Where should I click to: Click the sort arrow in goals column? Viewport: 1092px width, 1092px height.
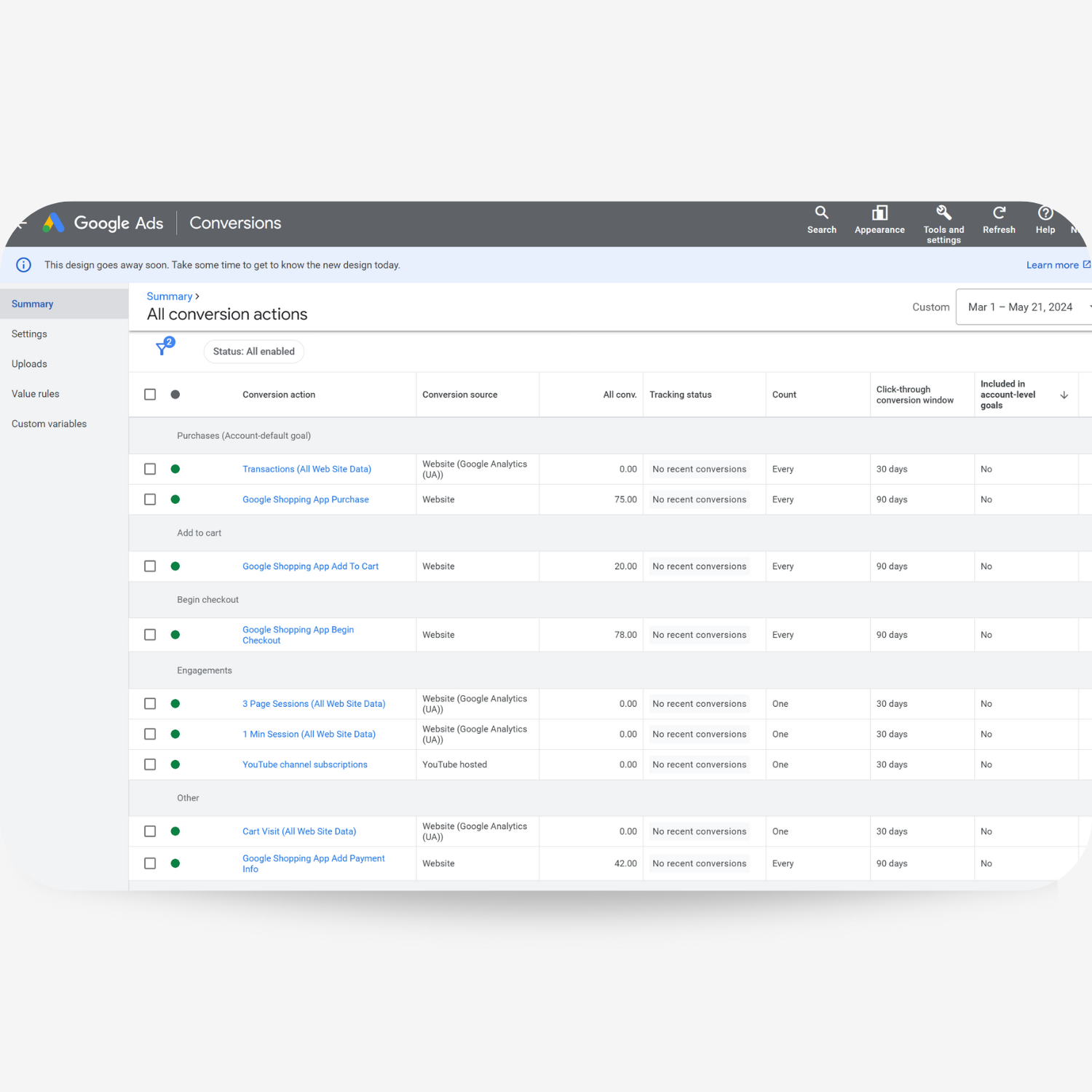pos(1064,395)
